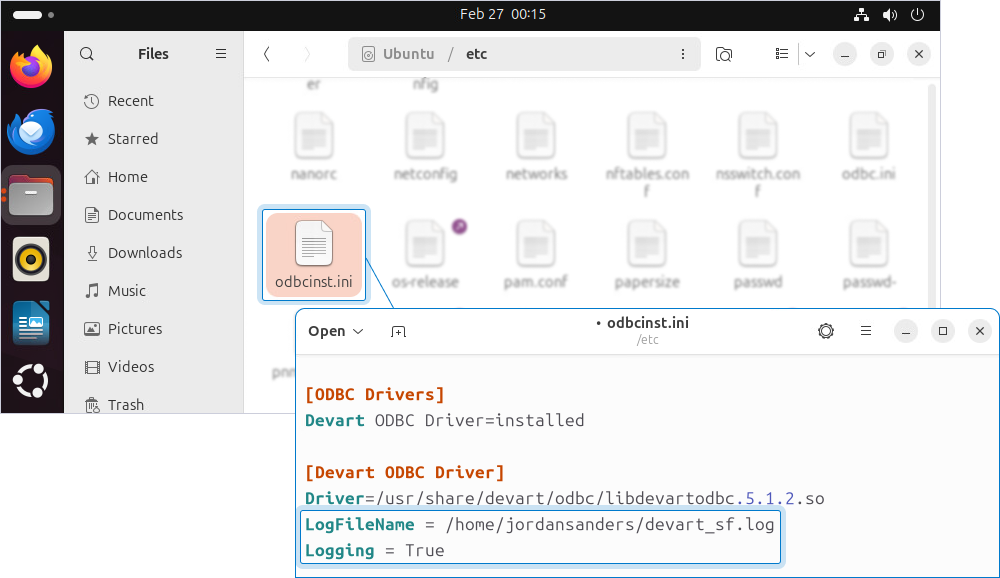Viewport: 1000px width, 578px height.
Task: Open the path bar three-dot menu
Action: [x=682, y=54]
